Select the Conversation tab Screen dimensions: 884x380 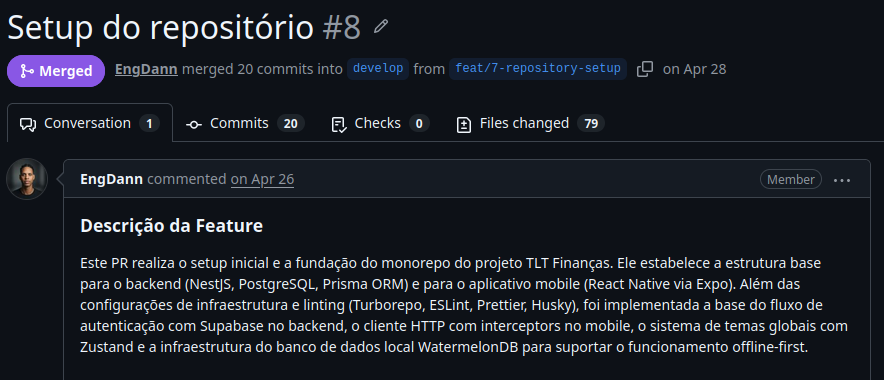click(x=90, y=123)
